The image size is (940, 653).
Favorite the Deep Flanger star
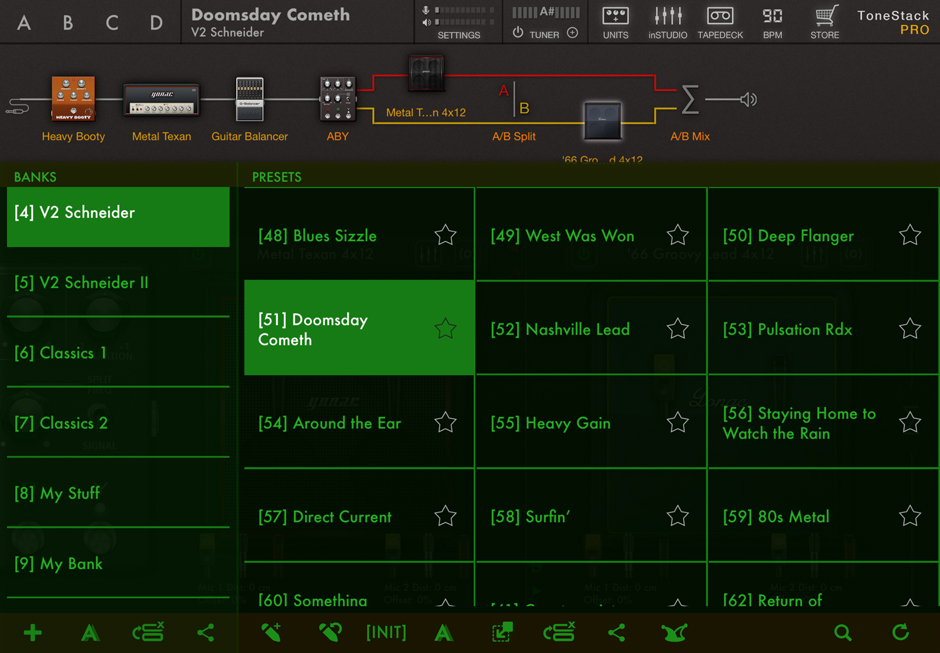tap(910, 235)
